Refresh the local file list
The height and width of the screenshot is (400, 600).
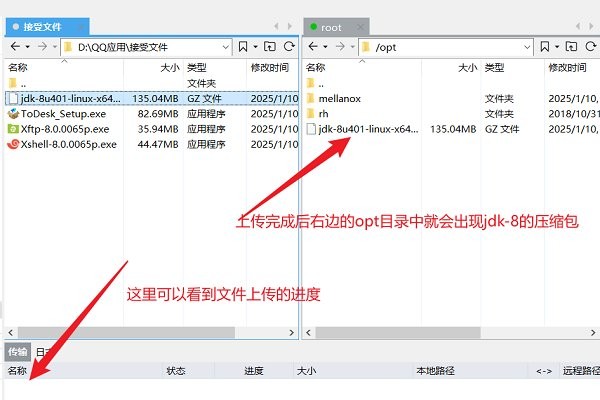click(x=289, y=47)
